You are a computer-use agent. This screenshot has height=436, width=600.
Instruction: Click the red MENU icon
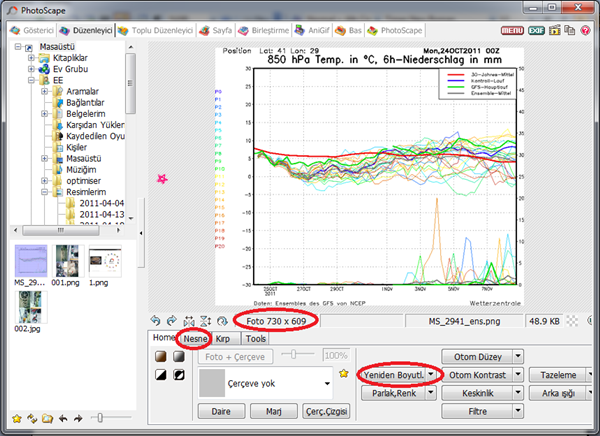point(512,31)
